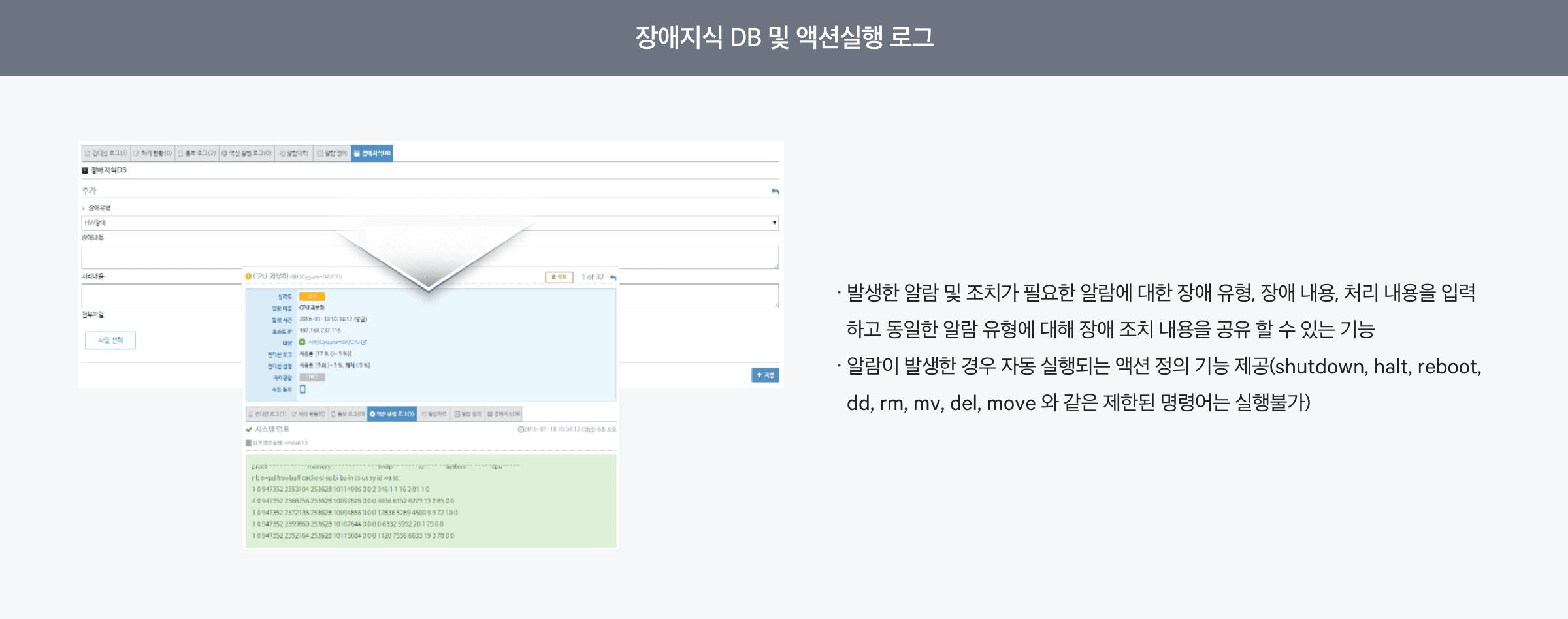Open the 장애유형 dropdown showing HW장애
This screenshot has height=619, width=1568.
click(425, 223)
